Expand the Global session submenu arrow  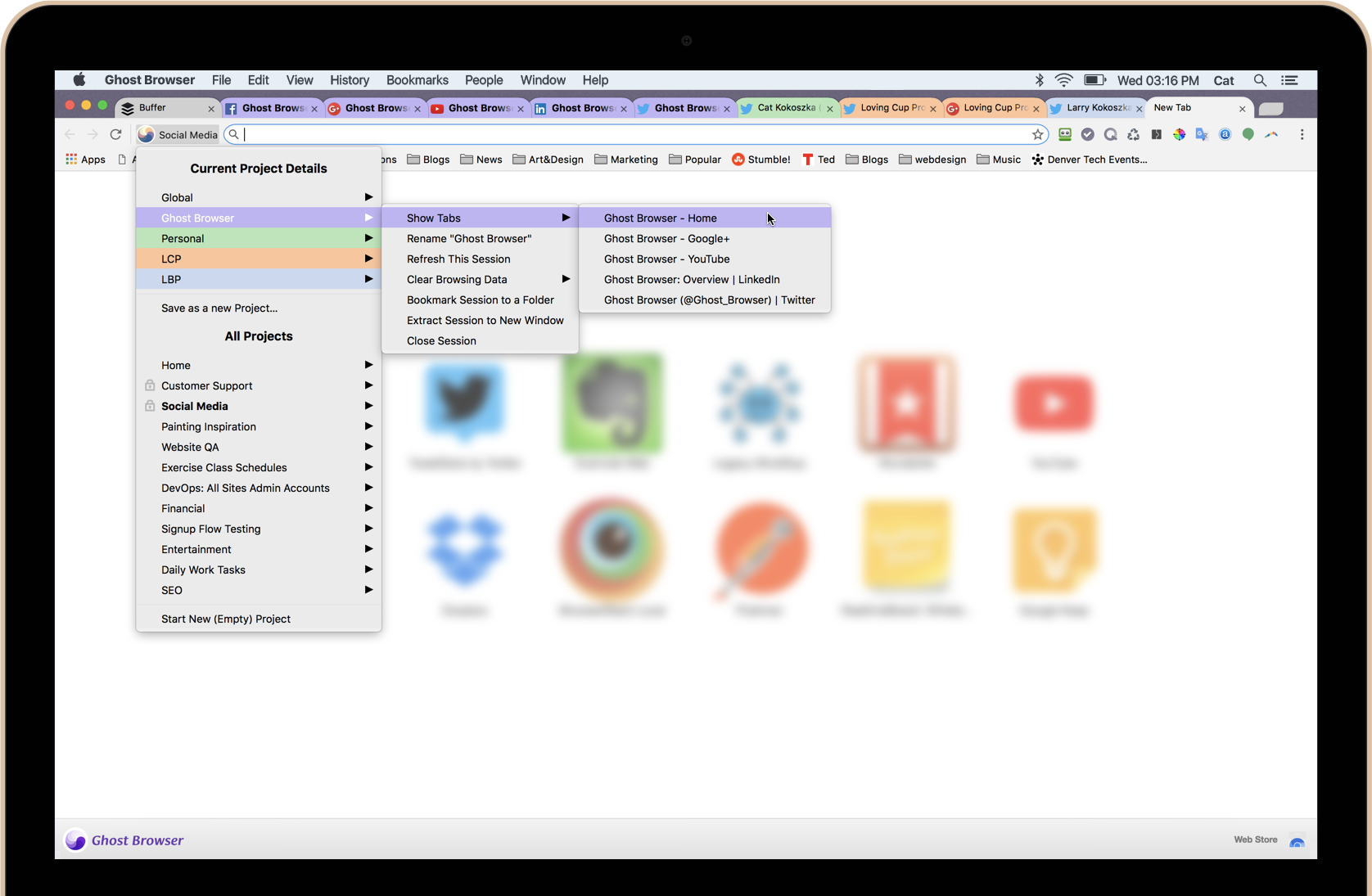pos(368,197)
